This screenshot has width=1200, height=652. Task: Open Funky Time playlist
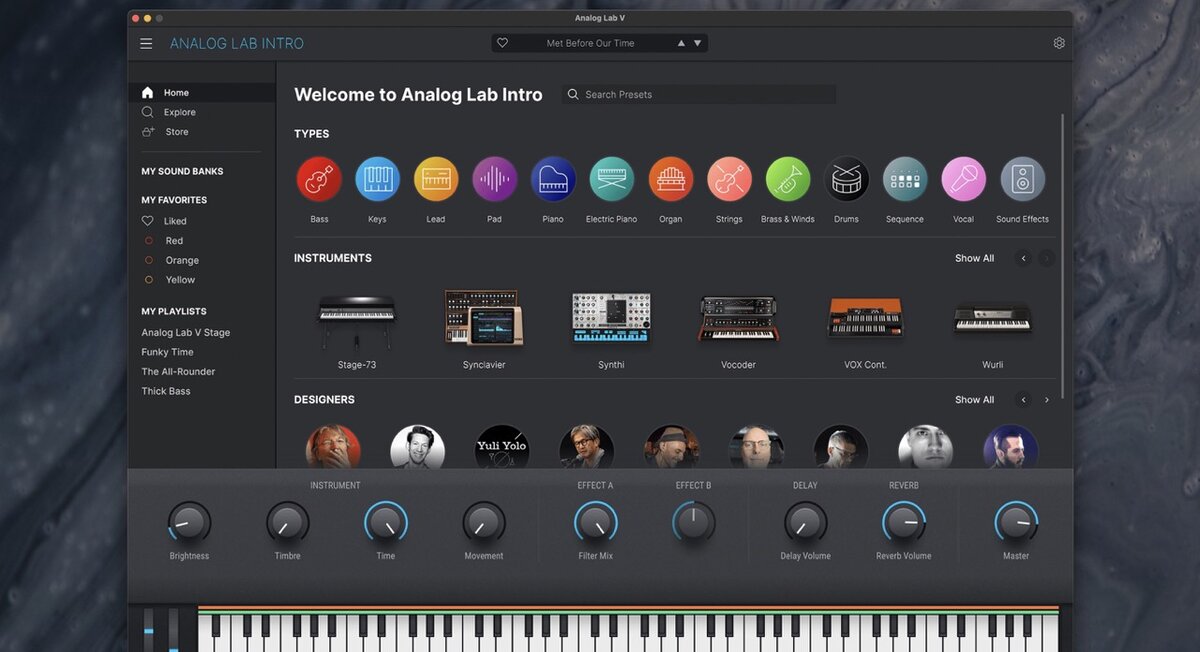pos(168,352)
